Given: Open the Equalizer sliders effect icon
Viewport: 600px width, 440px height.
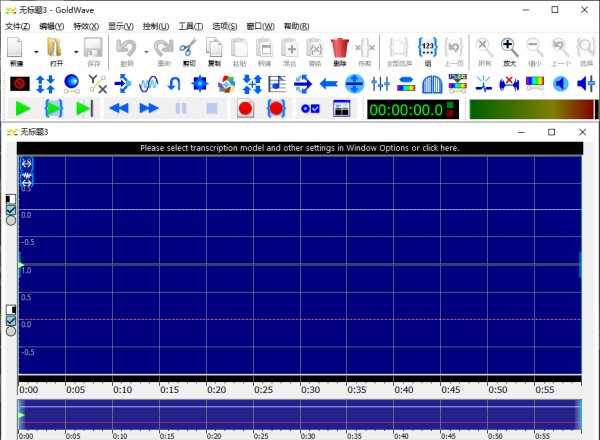Looking at the screenshot, I should tap(380, 84).
